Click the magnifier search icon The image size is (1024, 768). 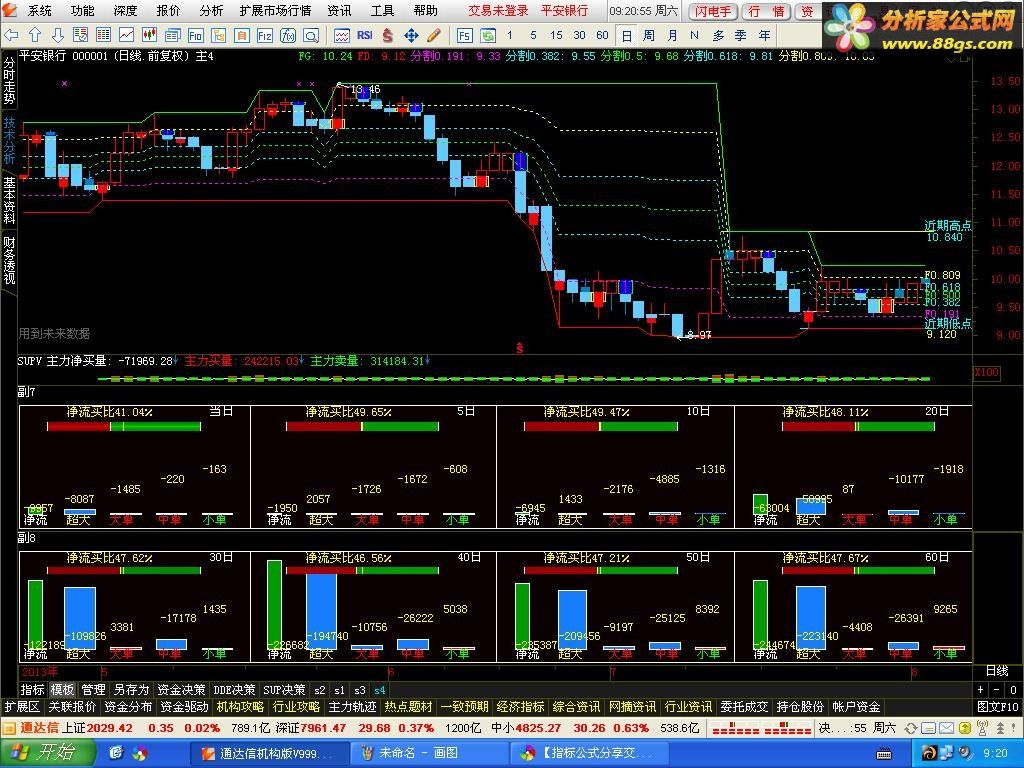coord(310,35)
